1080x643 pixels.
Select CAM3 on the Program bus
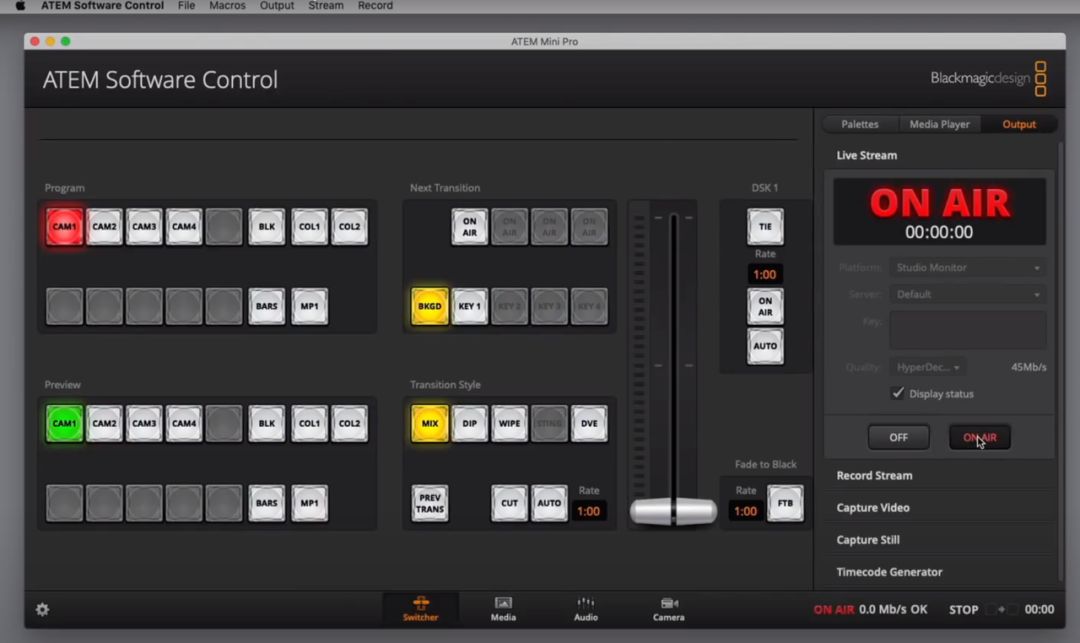click(x=144, y=226)
